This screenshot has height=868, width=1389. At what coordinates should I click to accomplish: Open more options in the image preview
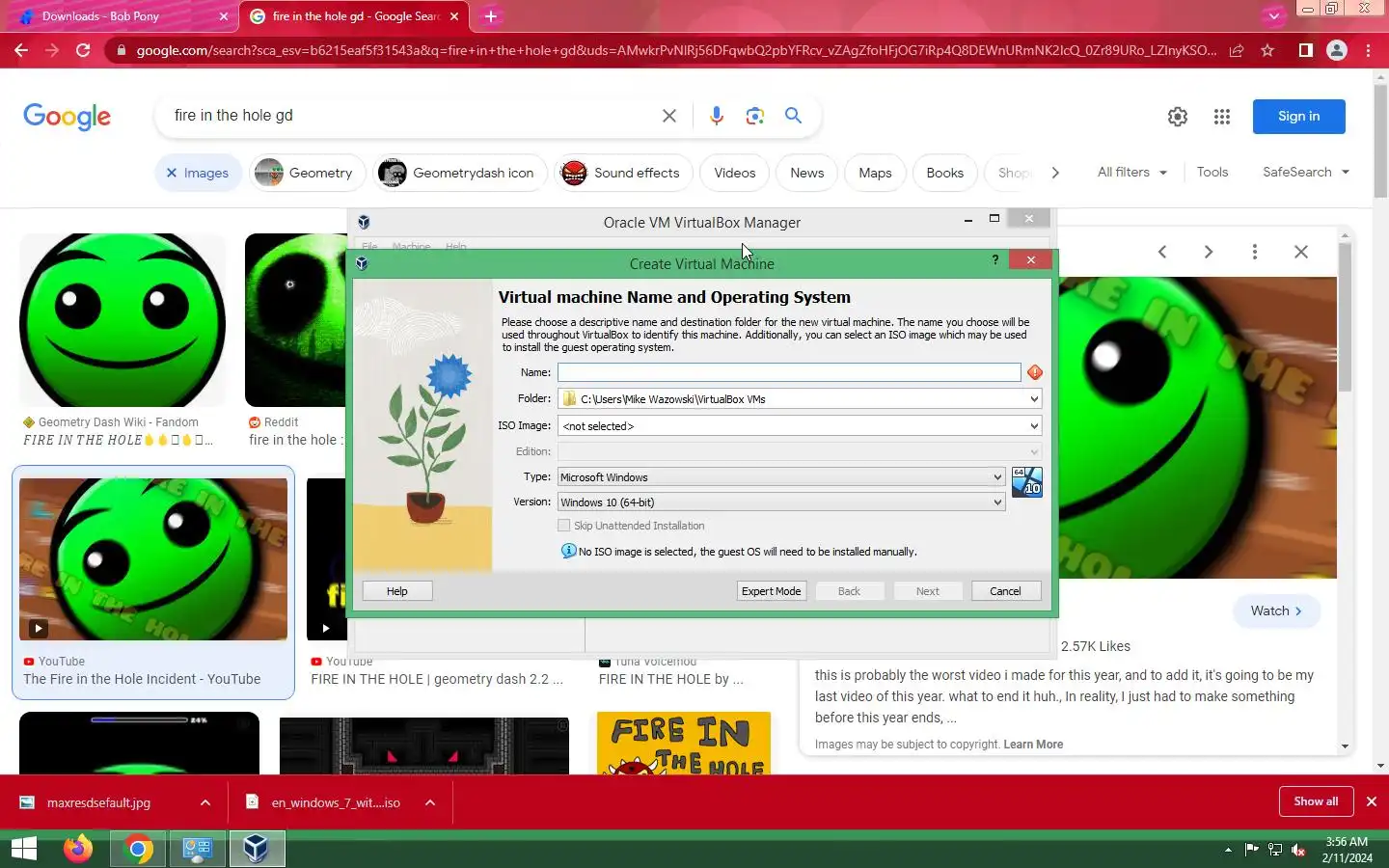click(1255, 252)
